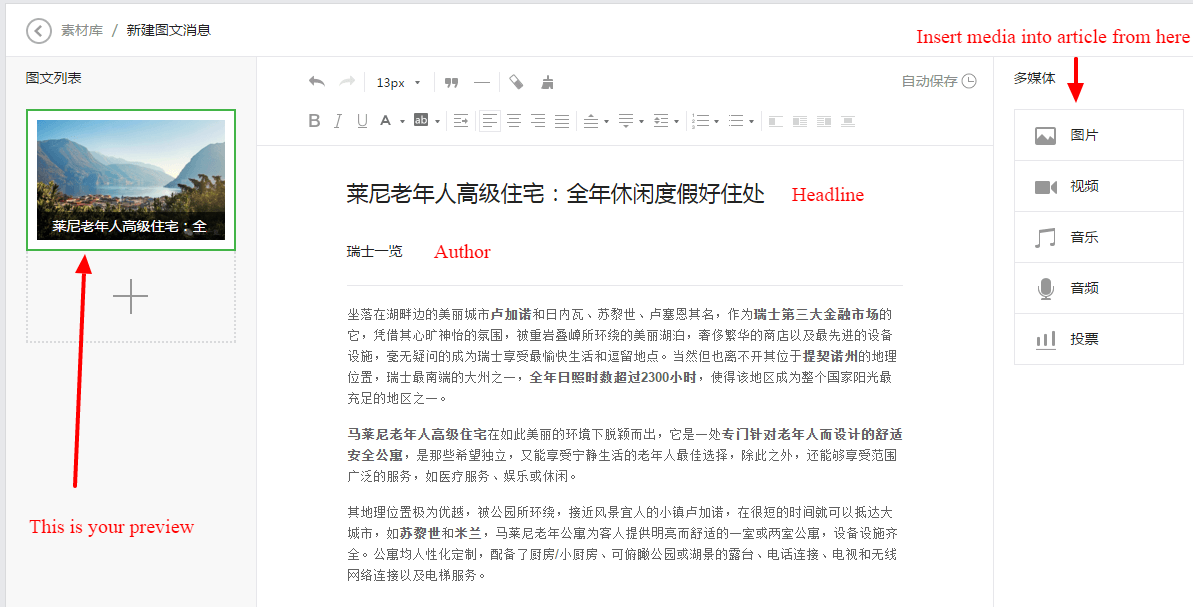Set the image float to right
Screen dimensions: 1193x607
(x=824, y=120)
